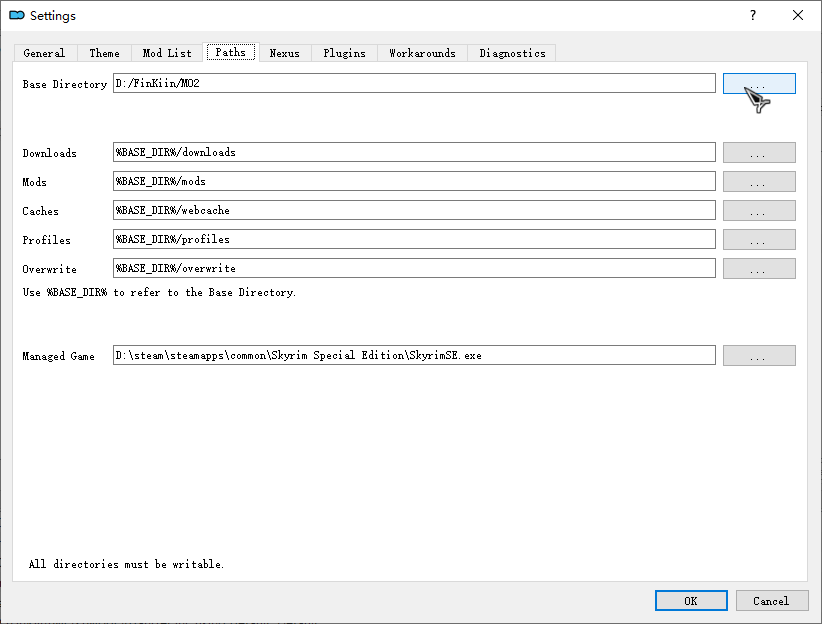
Task: Click the 'Downloads' label
Action: 49,153
